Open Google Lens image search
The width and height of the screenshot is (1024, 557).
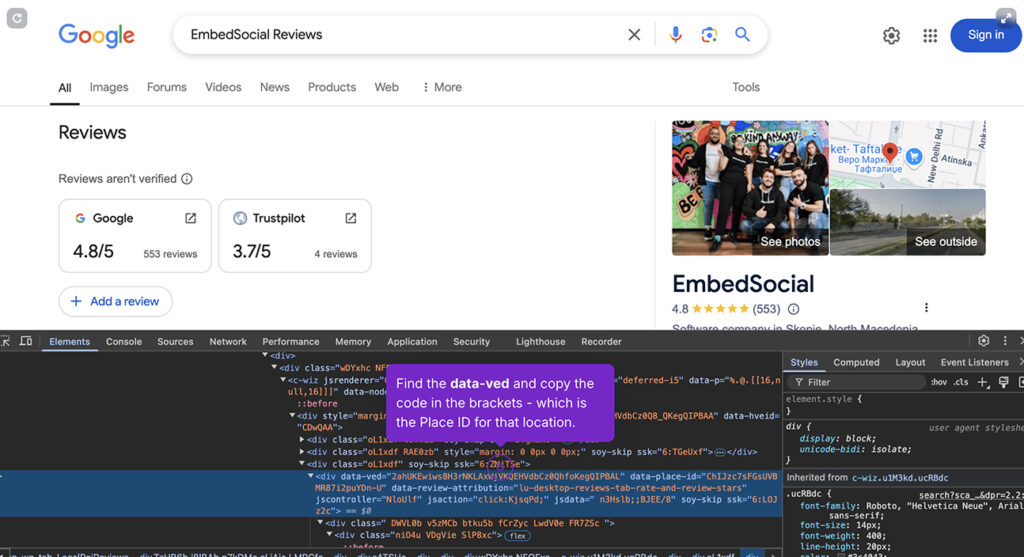coord(709,35)
